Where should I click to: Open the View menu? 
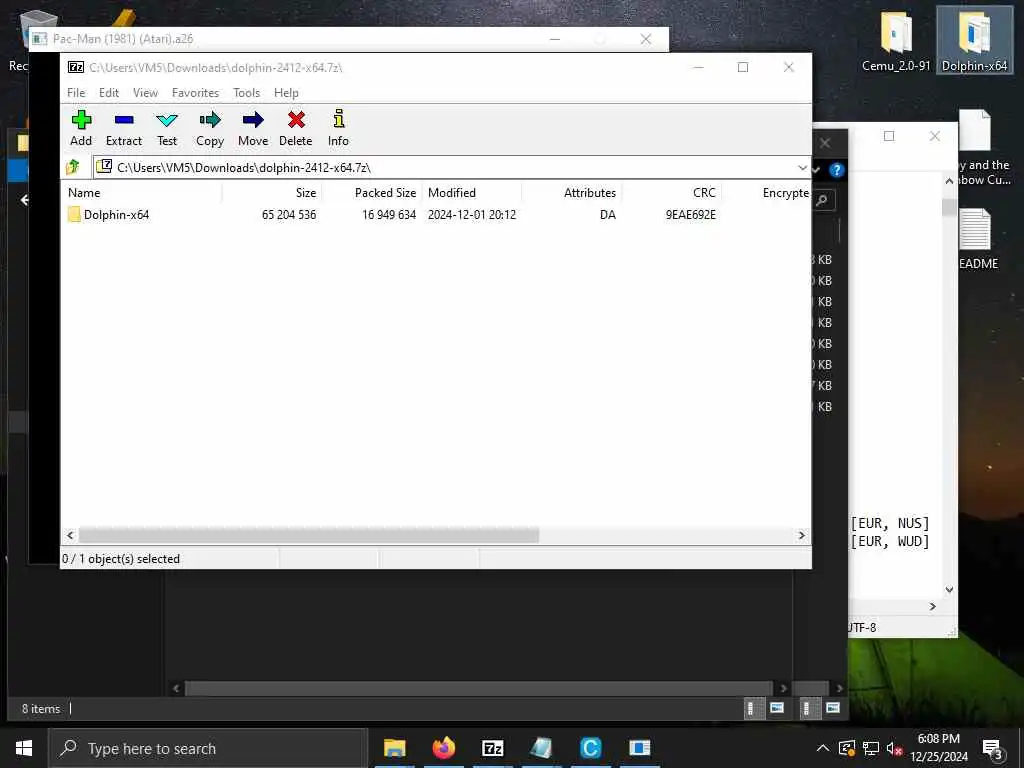[x=145, y=93]
